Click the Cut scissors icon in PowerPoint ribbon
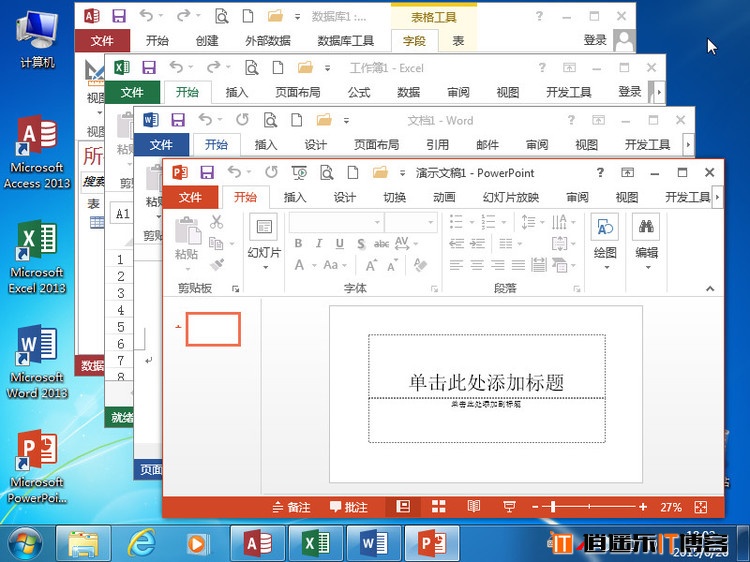The height and width of the screenshot is (562, 750). 217,221
